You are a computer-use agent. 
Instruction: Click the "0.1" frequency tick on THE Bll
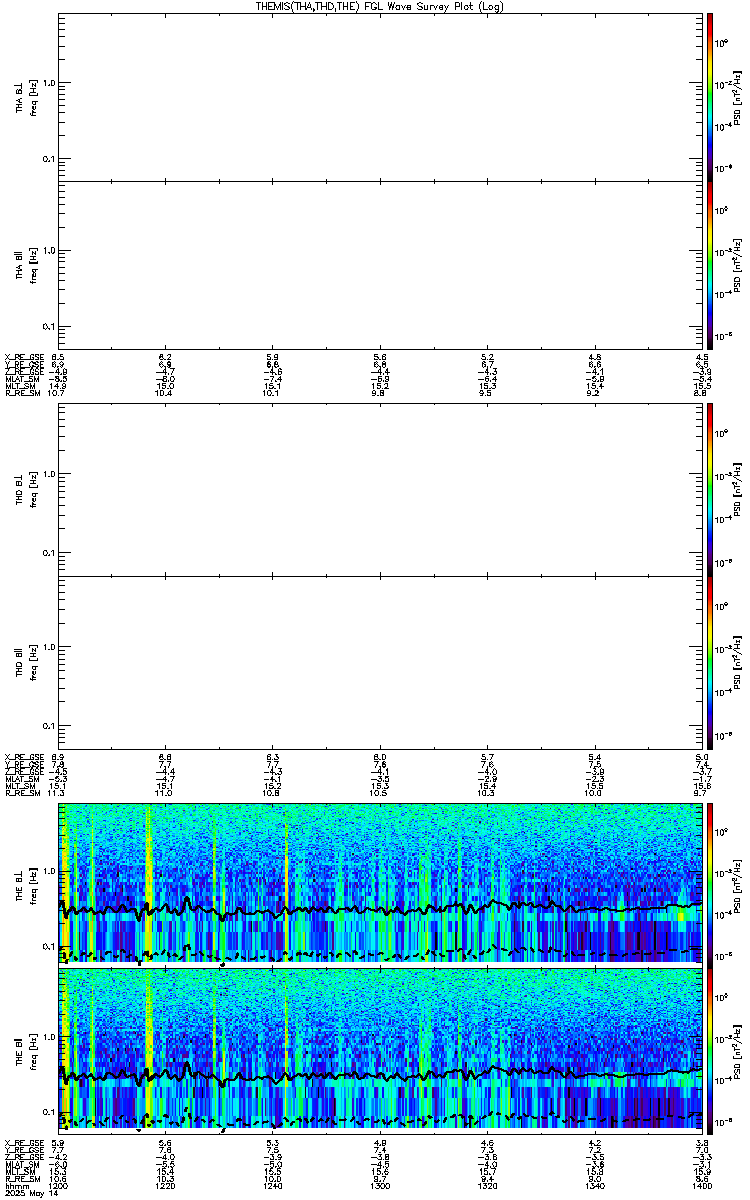[50, 1112]
